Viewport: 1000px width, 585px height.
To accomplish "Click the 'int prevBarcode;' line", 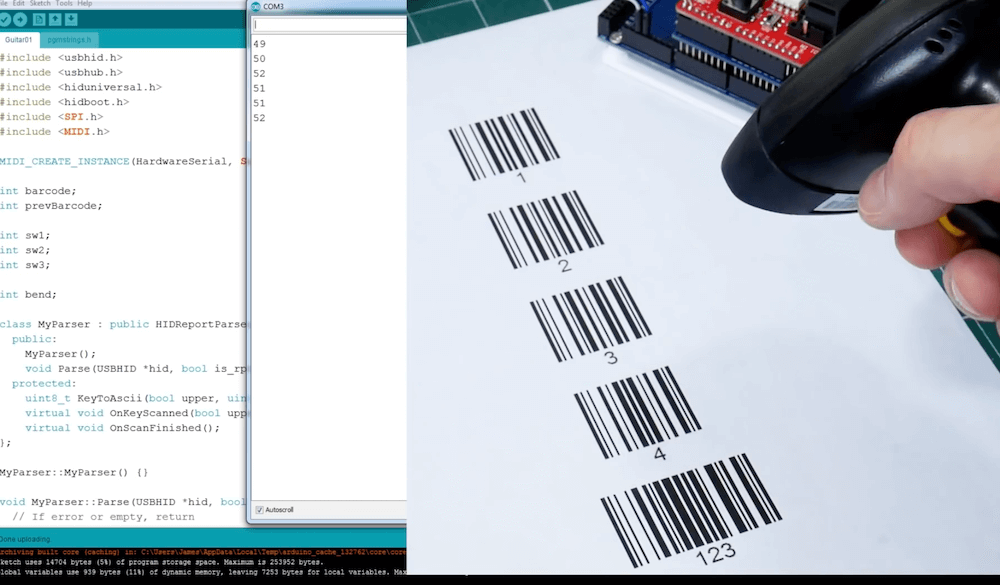I will click(51, 205).
